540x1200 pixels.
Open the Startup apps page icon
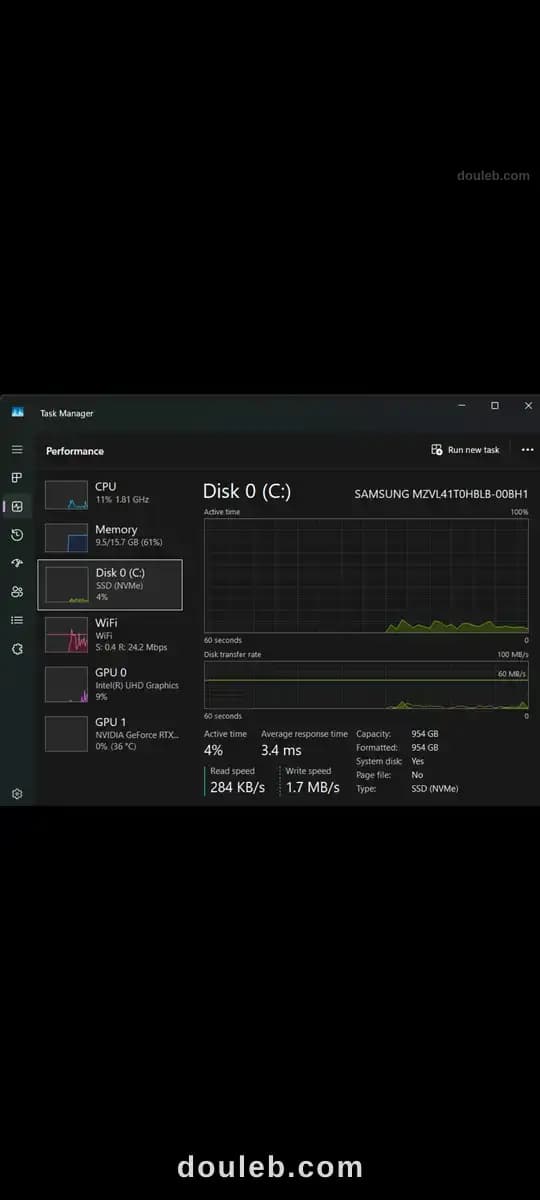[17, 563]
